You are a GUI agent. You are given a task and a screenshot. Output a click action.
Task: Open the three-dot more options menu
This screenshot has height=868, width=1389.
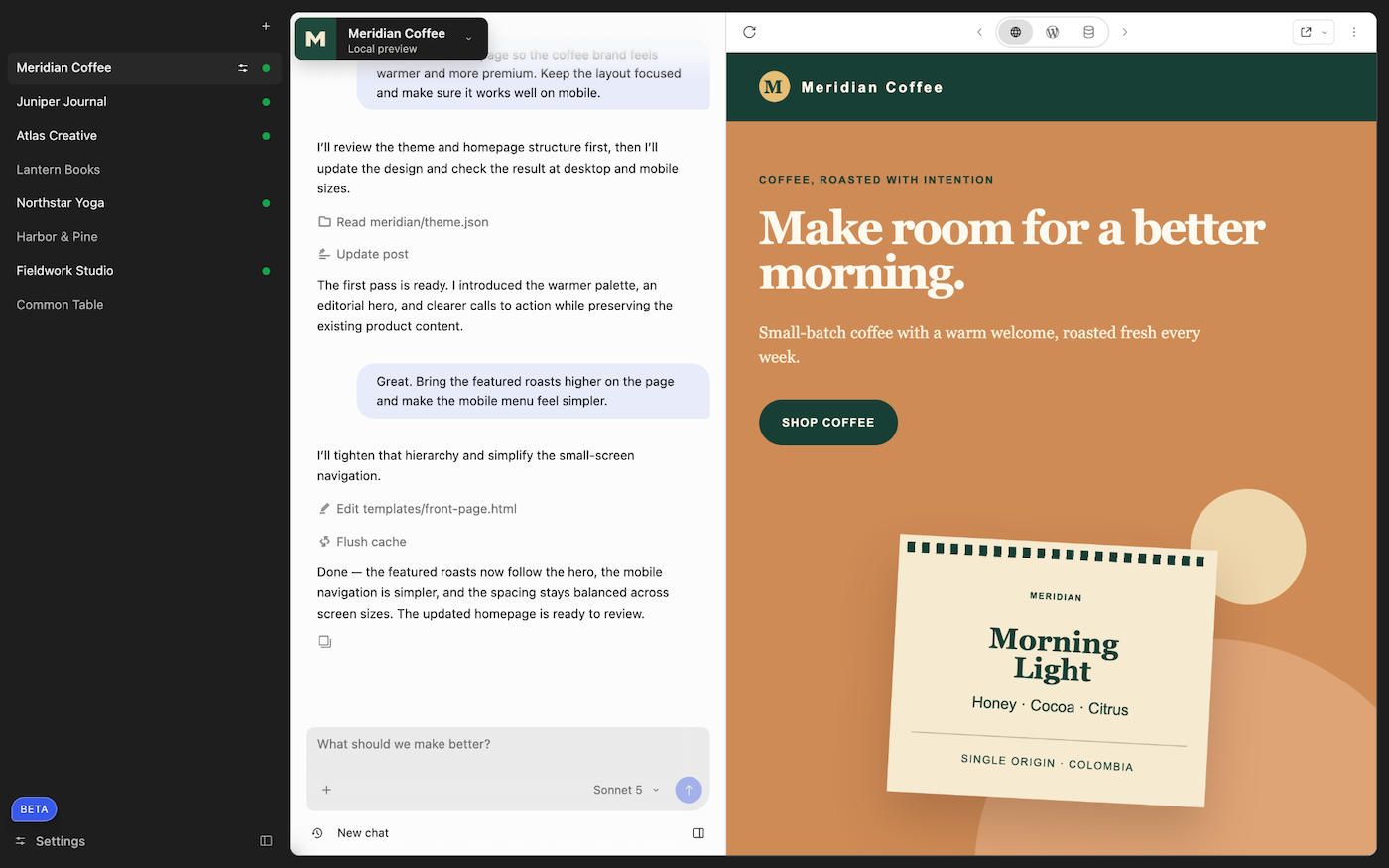point(1354,32)
